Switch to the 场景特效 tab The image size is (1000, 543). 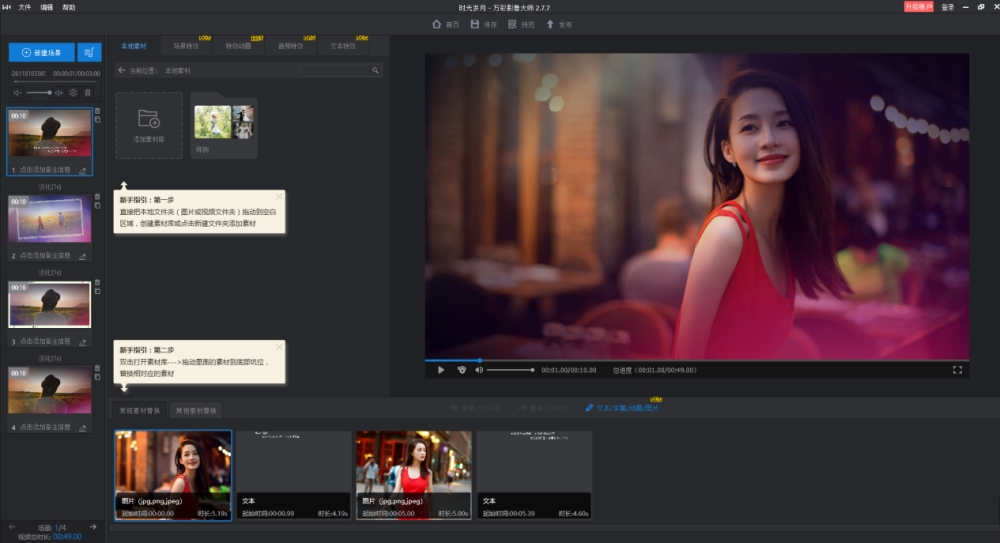(x=186, y=46)
